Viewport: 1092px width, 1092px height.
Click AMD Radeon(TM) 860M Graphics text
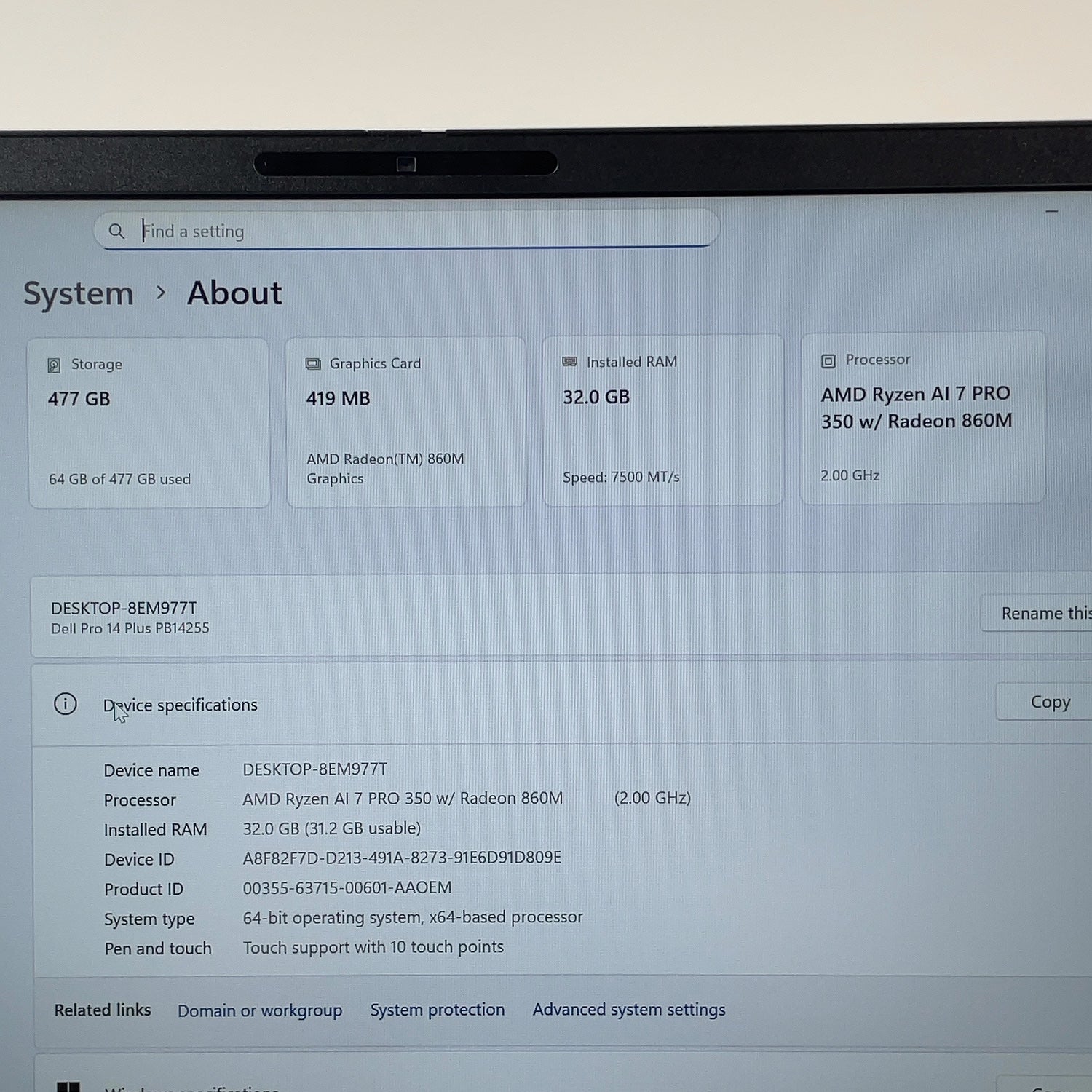tap(385, 468)
